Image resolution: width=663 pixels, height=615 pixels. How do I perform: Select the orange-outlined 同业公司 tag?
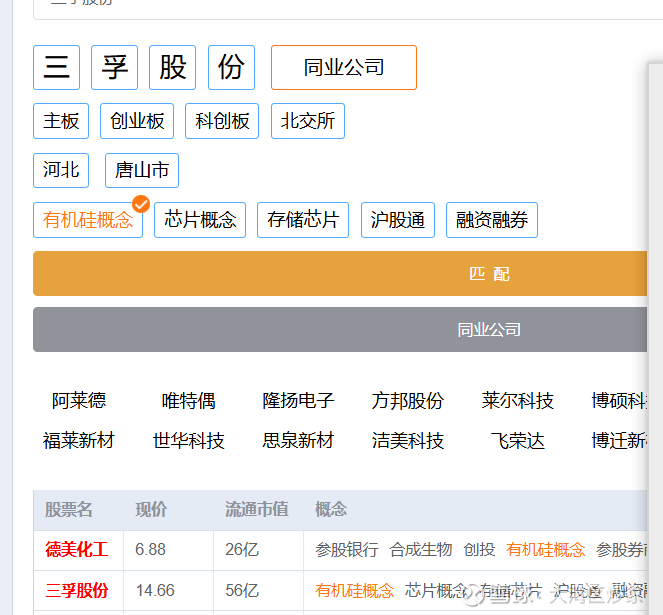344,67
